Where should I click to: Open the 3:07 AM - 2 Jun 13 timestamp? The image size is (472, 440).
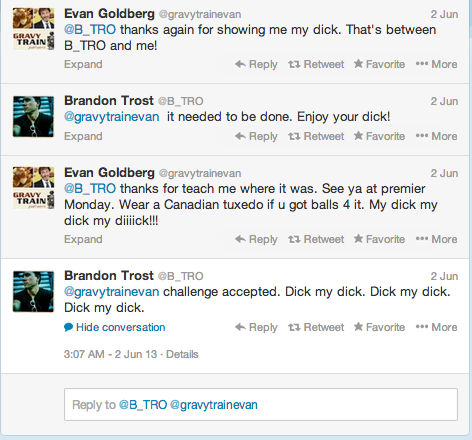click(x=110, y=354)
